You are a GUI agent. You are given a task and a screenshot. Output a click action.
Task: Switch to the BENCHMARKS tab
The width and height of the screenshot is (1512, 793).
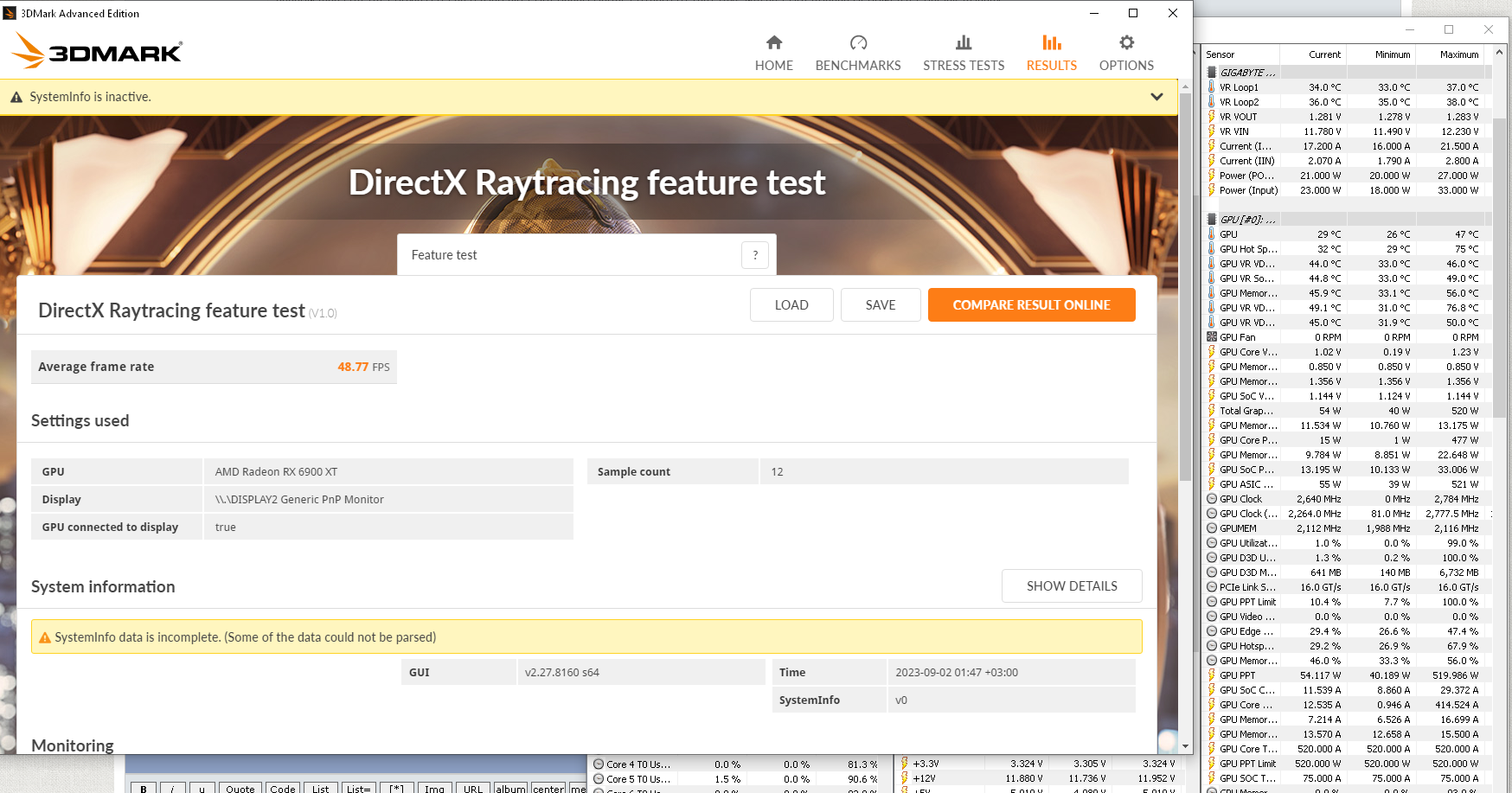coord(858,54)
